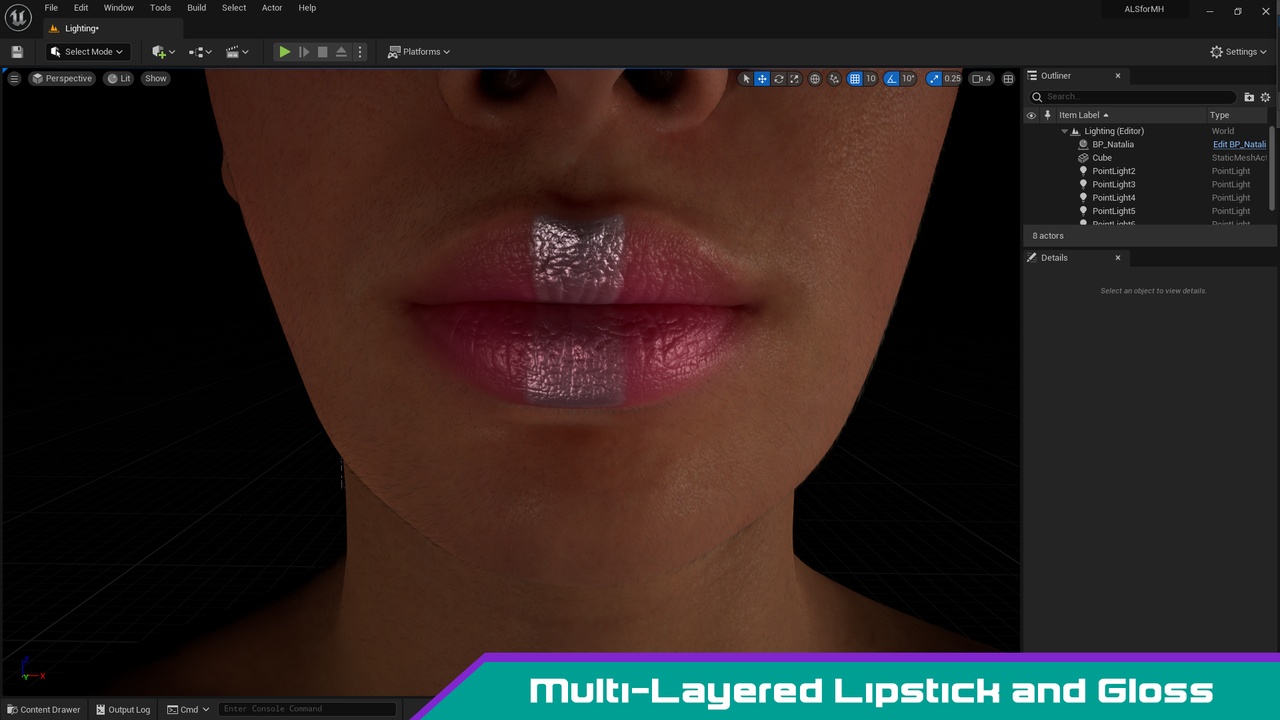
Task: Select the scale transform tool
Action: click(794, 79)
